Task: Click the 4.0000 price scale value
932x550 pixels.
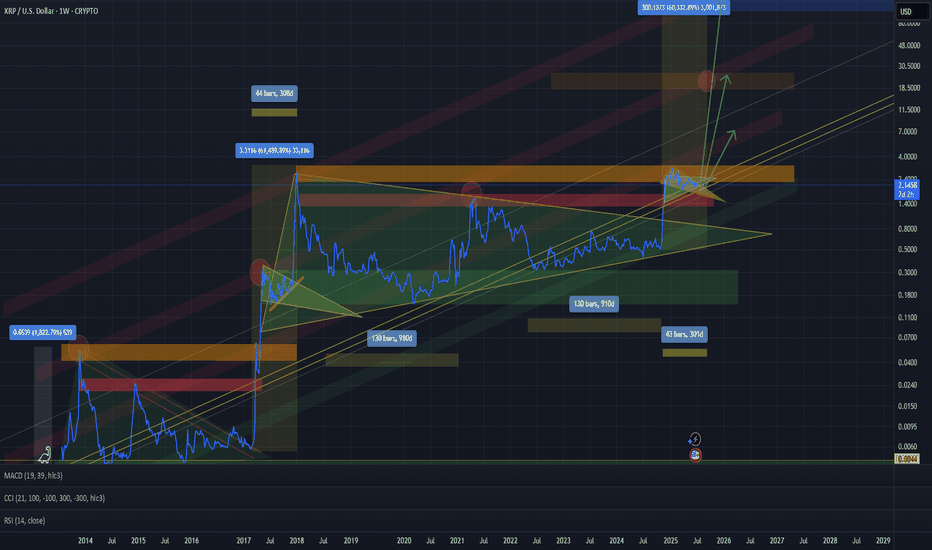Action: pos(908,157)
